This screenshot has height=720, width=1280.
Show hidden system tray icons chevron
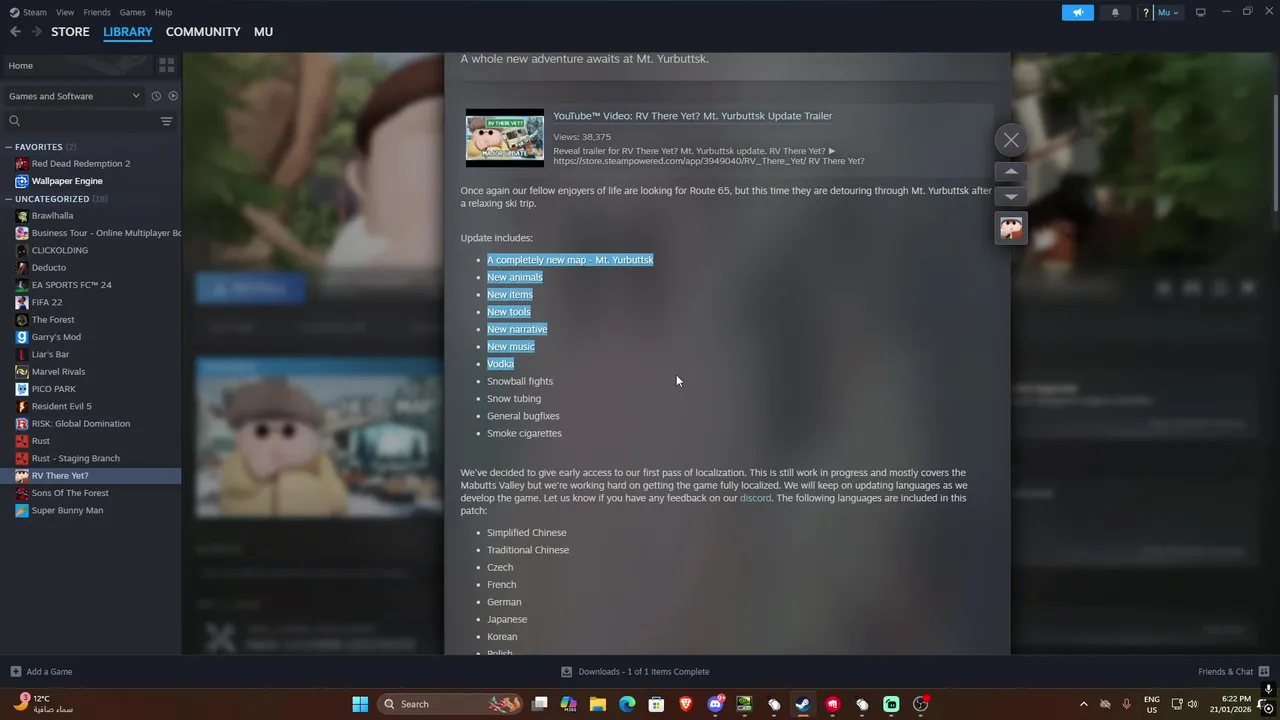click(x=1083, y=704)
